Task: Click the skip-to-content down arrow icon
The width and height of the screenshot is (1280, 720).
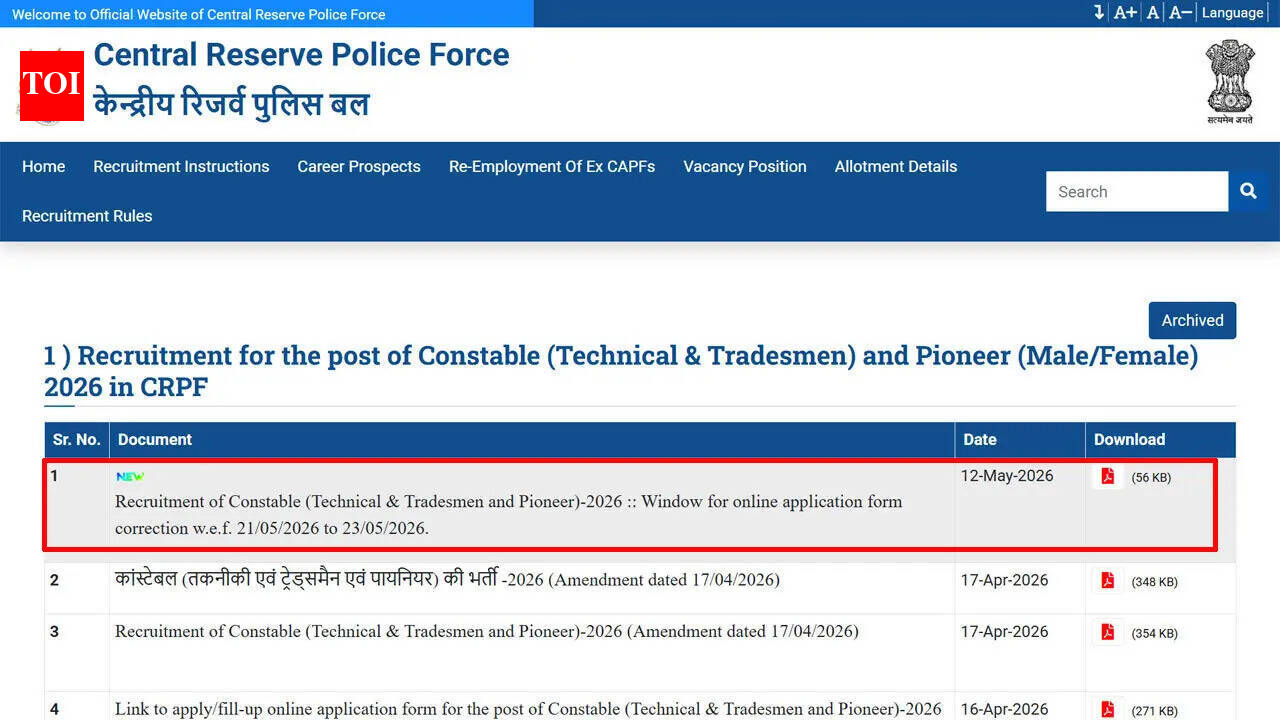Action: (x=1099, y=12)
